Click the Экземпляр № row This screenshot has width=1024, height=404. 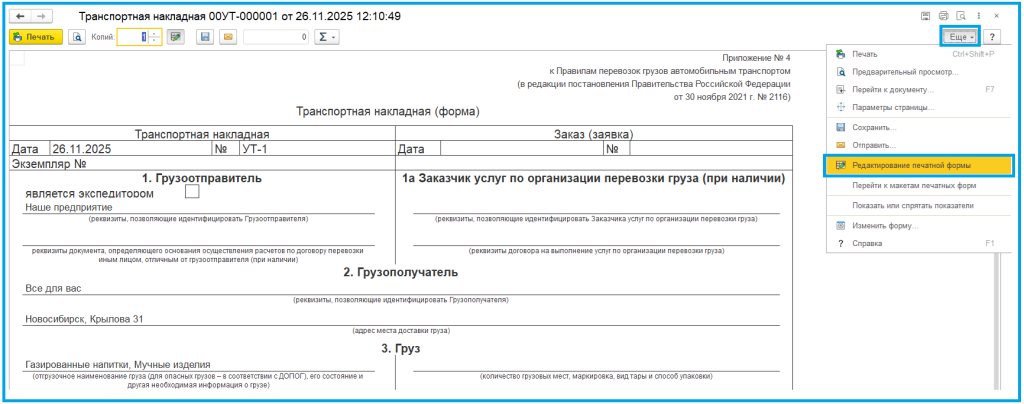click(x=202, y=164)
